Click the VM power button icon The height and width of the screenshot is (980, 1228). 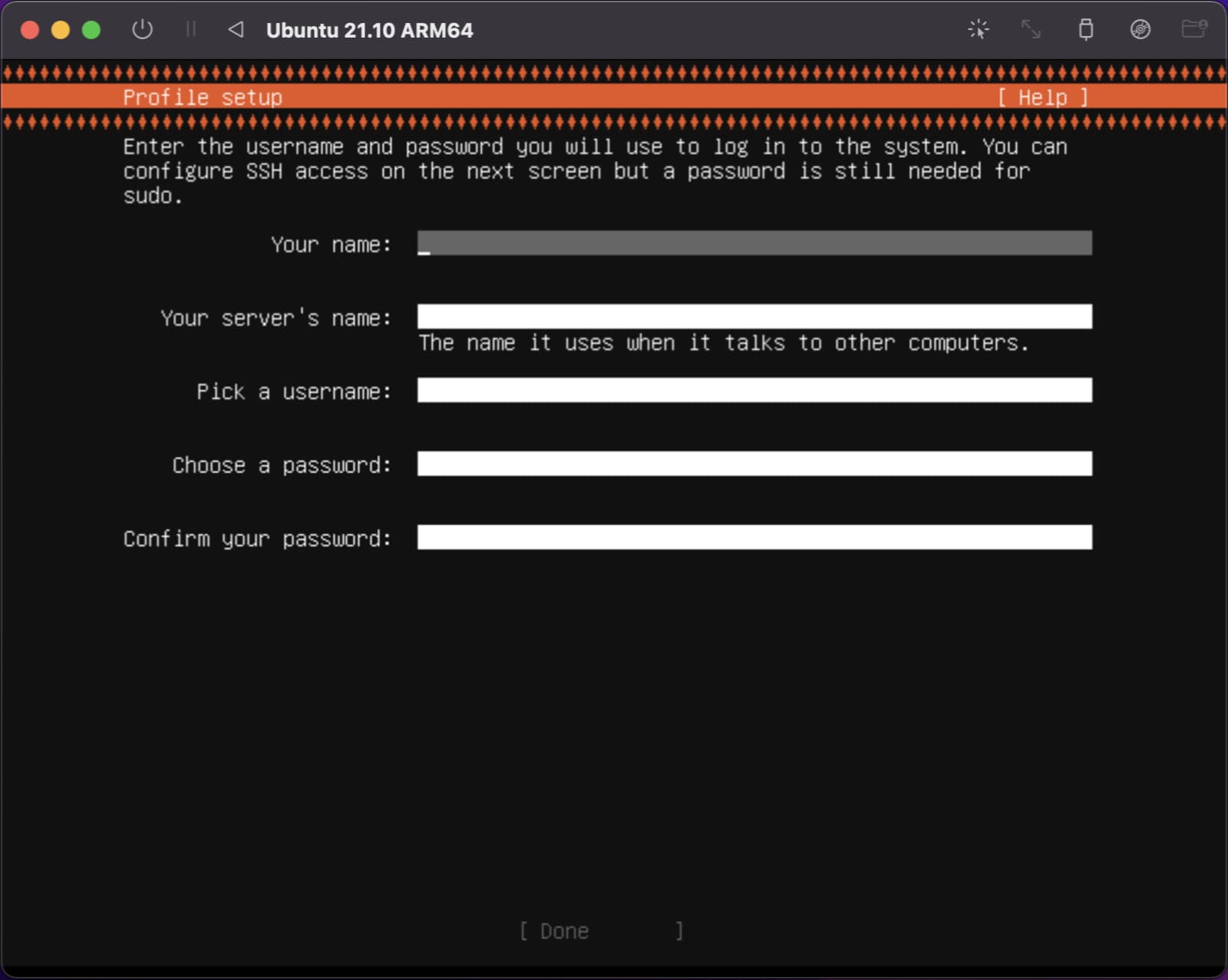(x=142, y=30)
